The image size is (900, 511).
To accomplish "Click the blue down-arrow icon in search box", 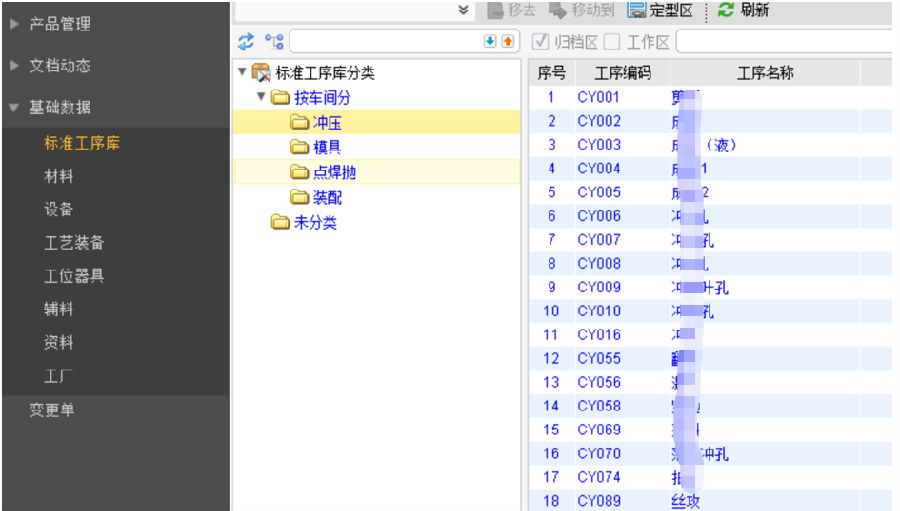I will click(490, 41).
